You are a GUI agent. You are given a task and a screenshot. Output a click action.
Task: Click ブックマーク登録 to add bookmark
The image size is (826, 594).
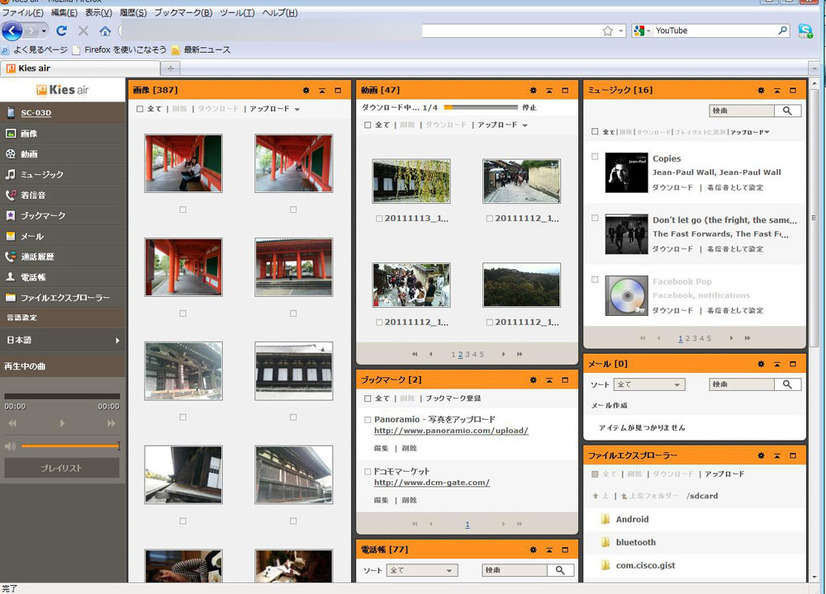(453, 399)
